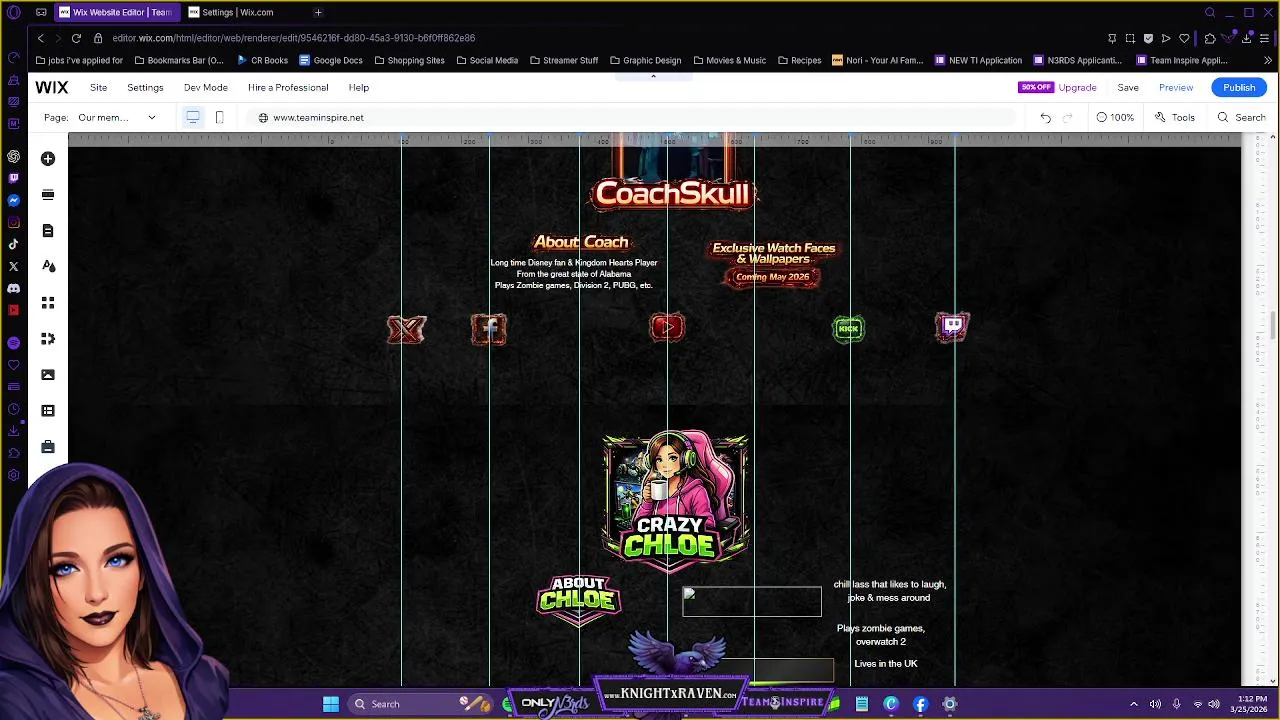This screenshot has width=1280, height=720.
Task: Open a new browser tab
Action: (x=318, y=12)
